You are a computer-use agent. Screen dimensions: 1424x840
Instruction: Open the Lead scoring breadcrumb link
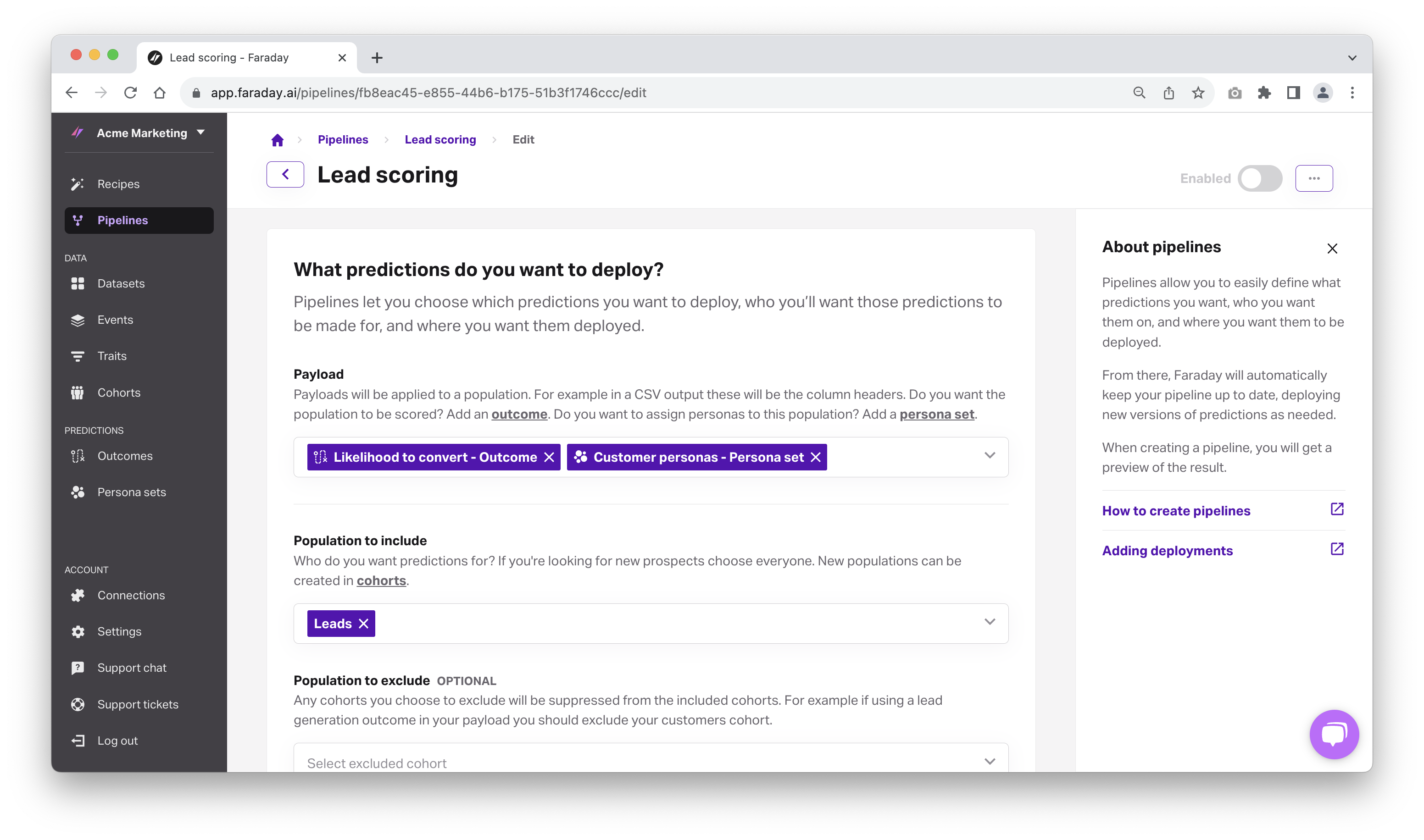point(440,140)
